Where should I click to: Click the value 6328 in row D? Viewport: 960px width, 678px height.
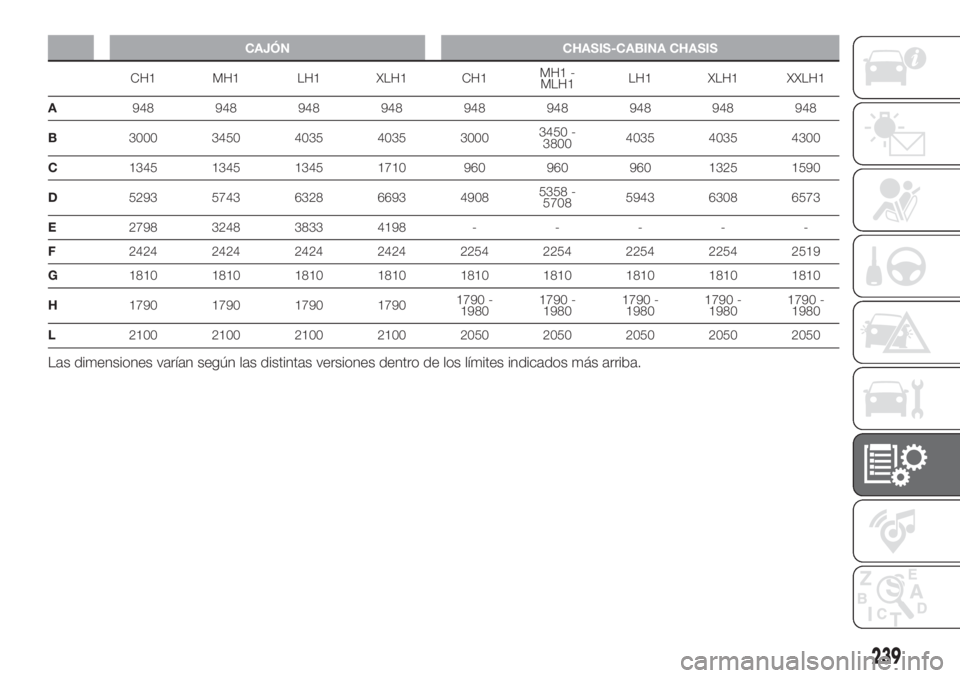coord(309,198)
